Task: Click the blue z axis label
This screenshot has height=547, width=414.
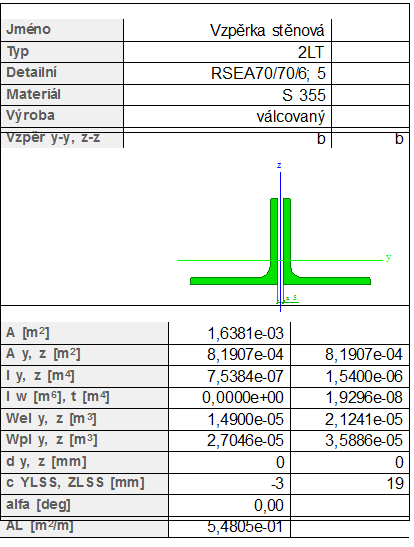Action: (x=279, y=165)
